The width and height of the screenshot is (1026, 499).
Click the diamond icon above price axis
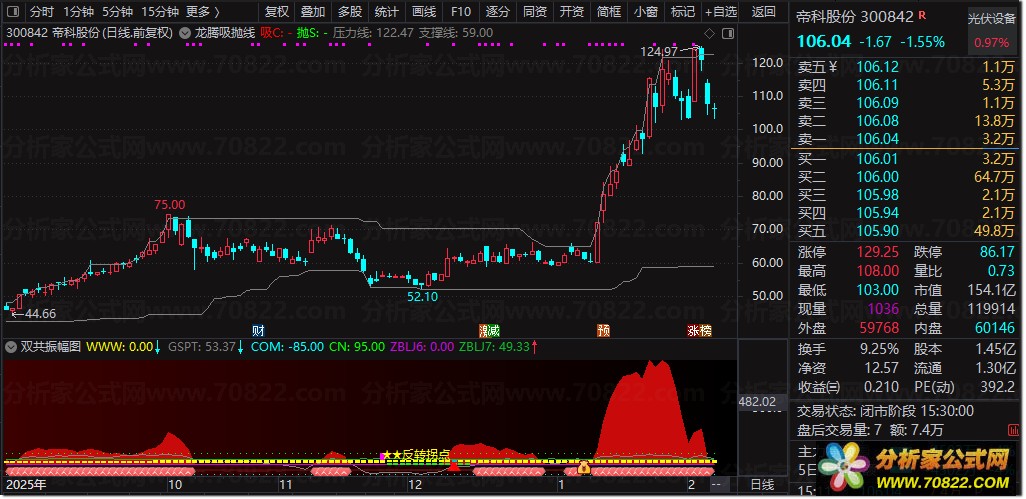(709, 33)
